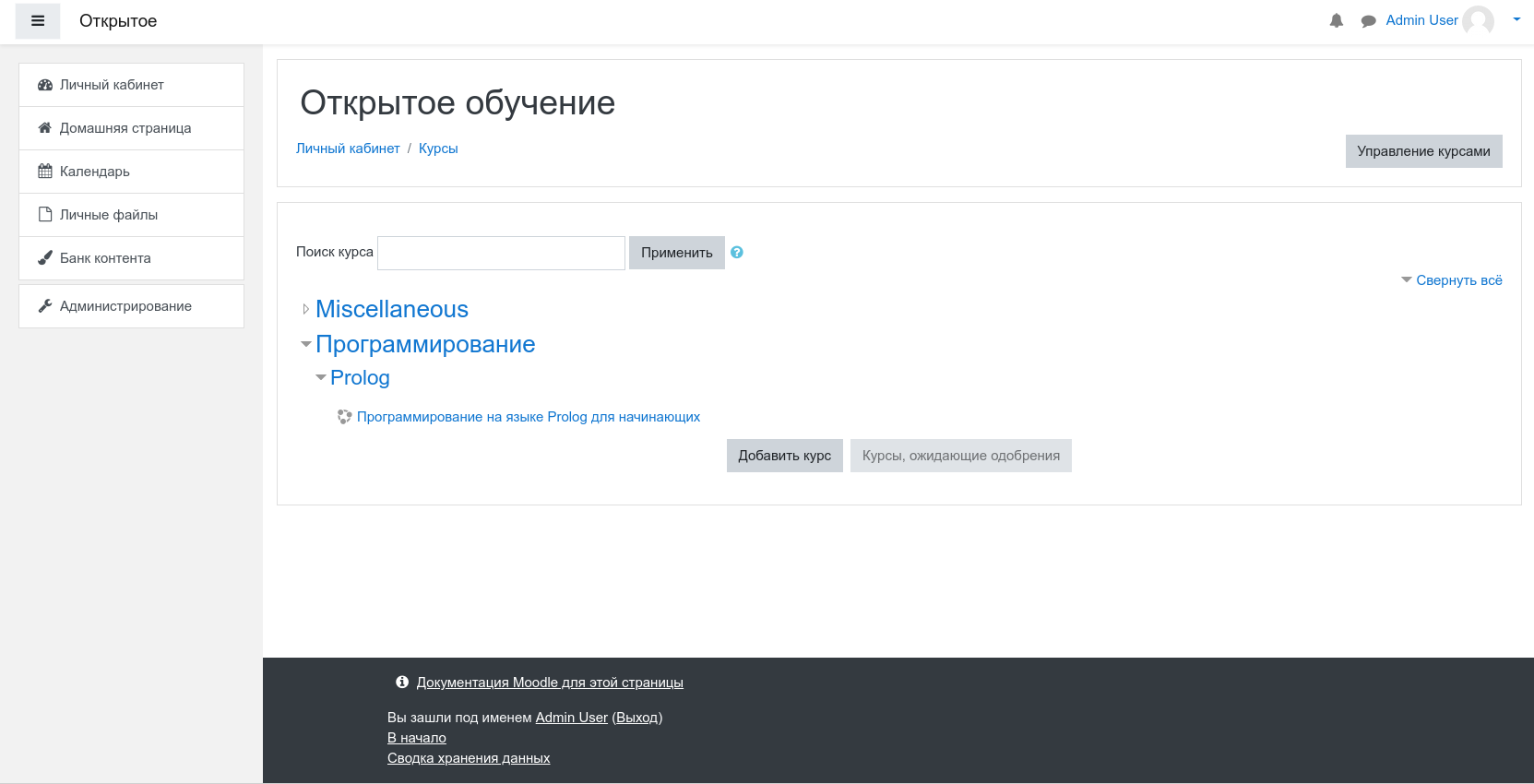
Task: Click the help icon next to Применить
Action: click(737, 253)
